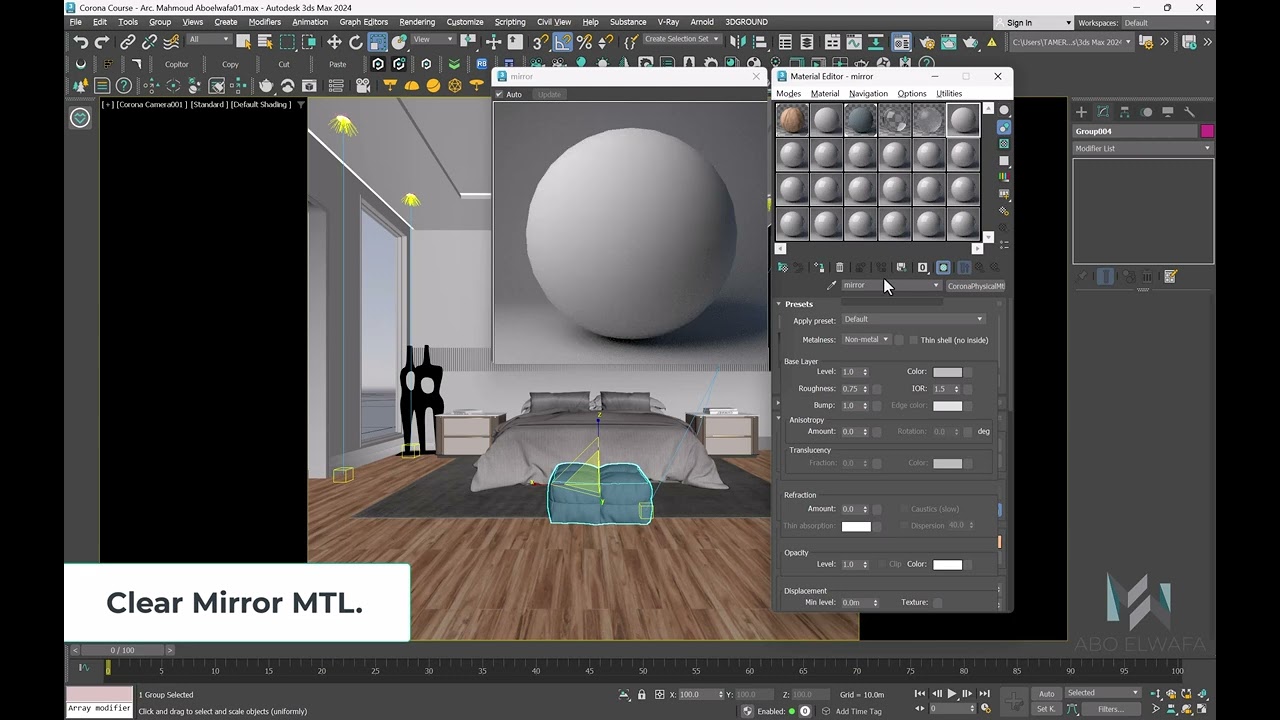
Task: Click the Set Key big key icon
Action: pyautogui.click(x=1013, y=701)
